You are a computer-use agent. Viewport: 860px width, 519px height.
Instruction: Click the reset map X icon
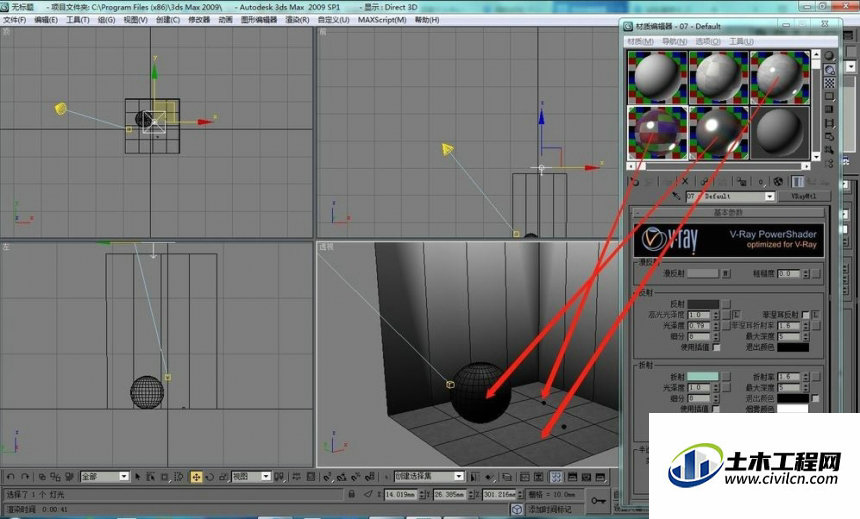coord(685,181)
